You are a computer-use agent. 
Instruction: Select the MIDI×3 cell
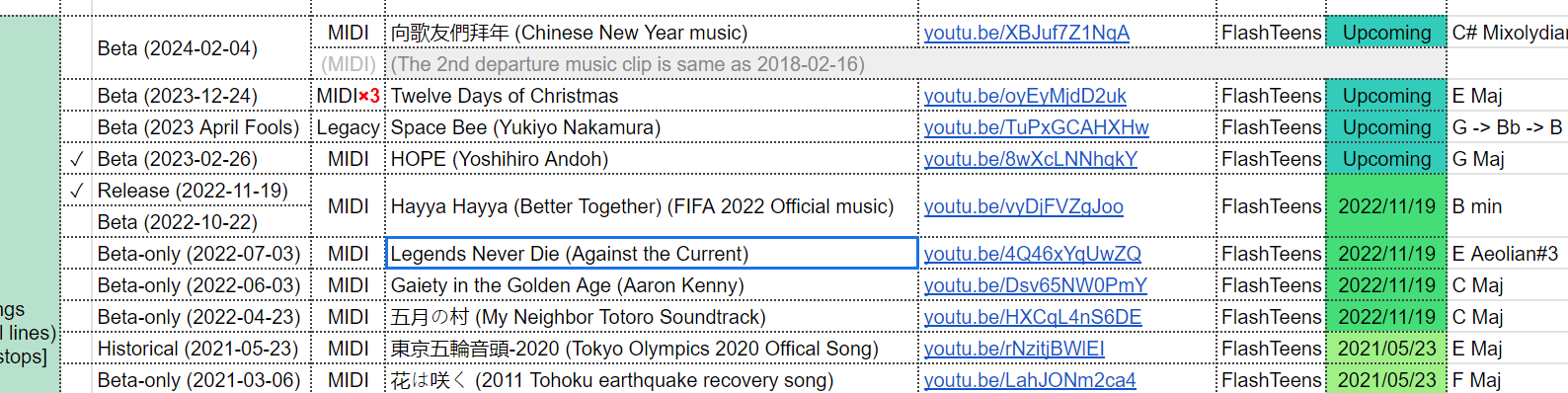[348, 96]
